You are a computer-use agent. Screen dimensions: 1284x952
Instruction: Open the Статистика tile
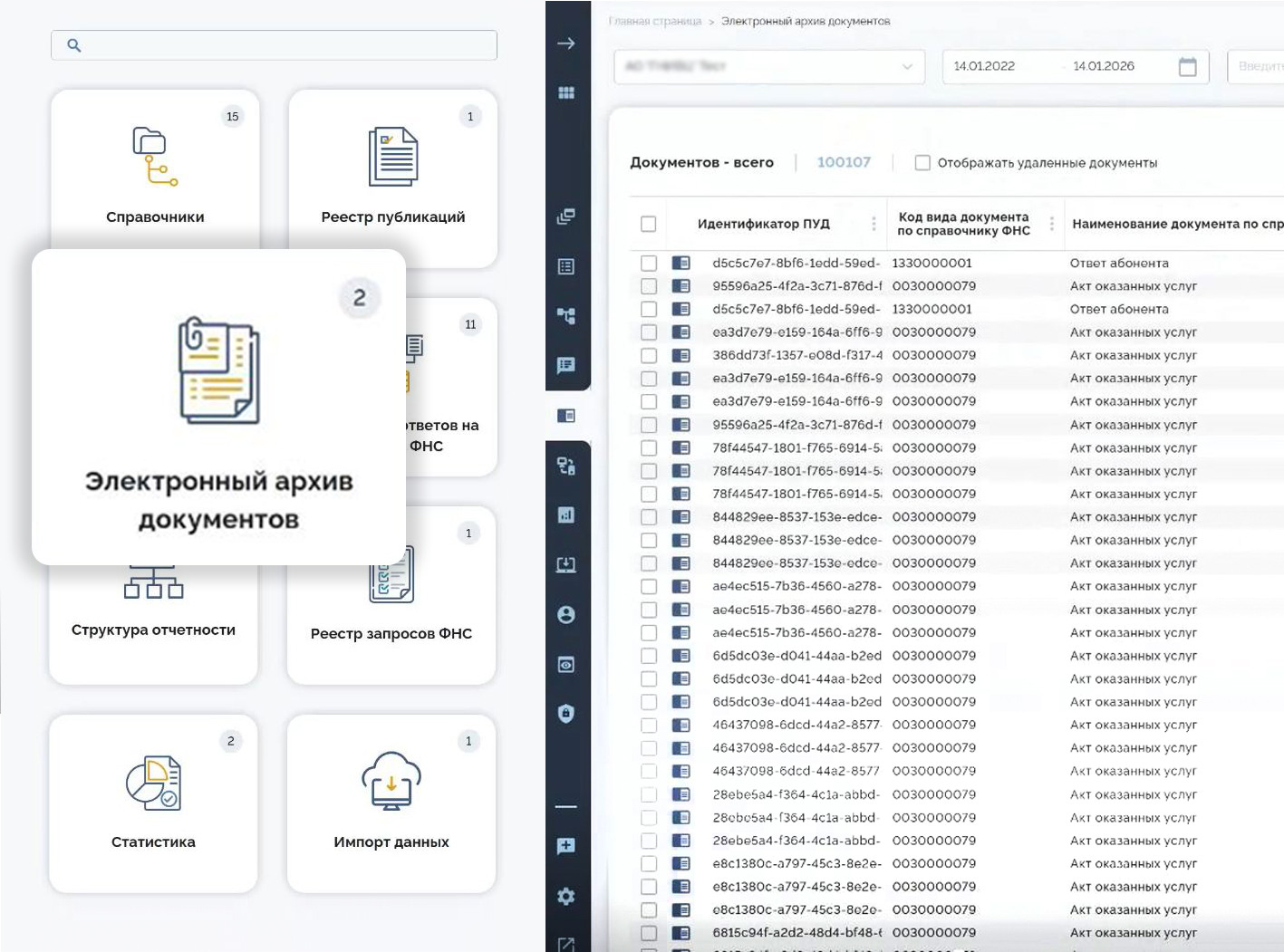point(153,803)
